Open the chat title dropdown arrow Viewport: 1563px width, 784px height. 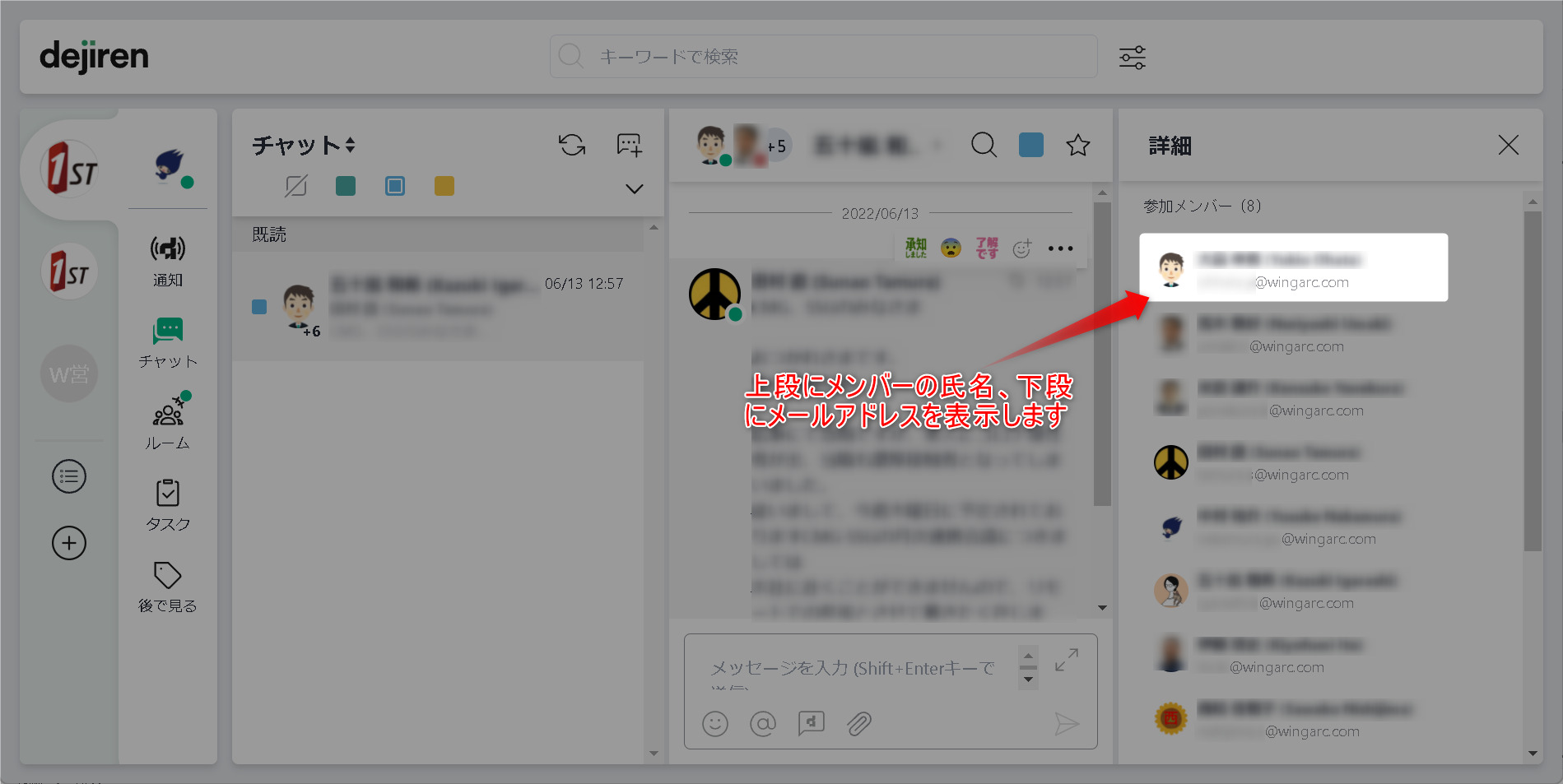[937, 146]
